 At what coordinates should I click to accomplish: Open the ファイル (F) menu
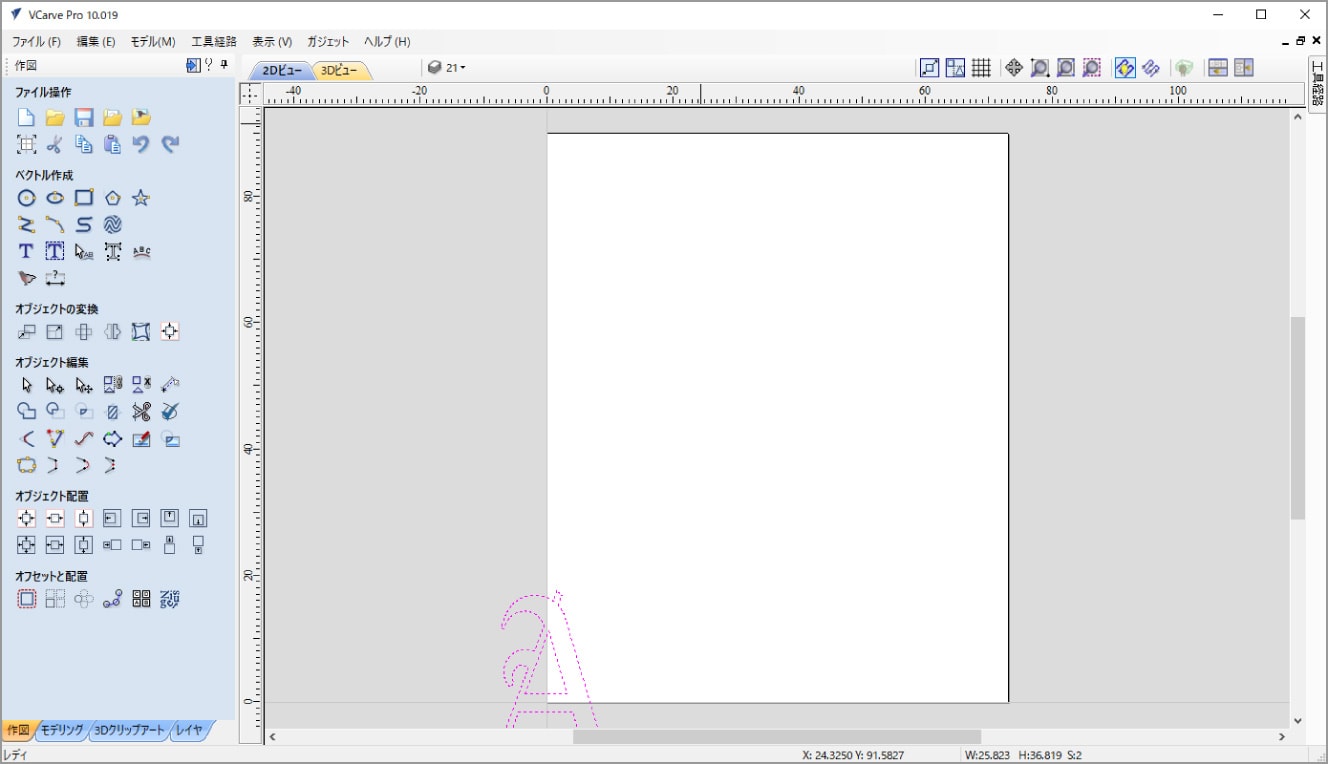[x=36, y=42]
